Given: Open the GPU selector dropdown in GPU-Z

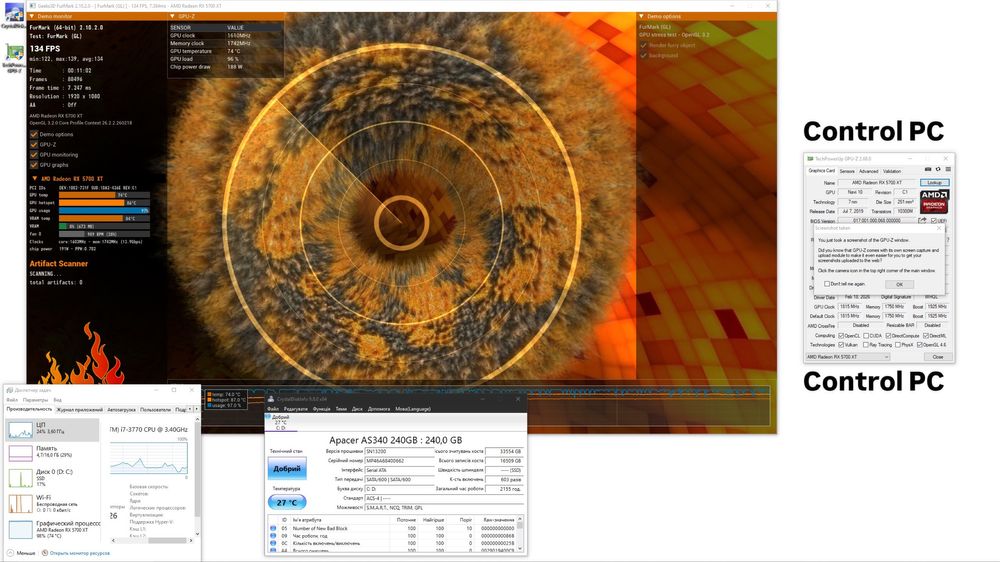Looking at the screenshot, I should coord(848,357).
